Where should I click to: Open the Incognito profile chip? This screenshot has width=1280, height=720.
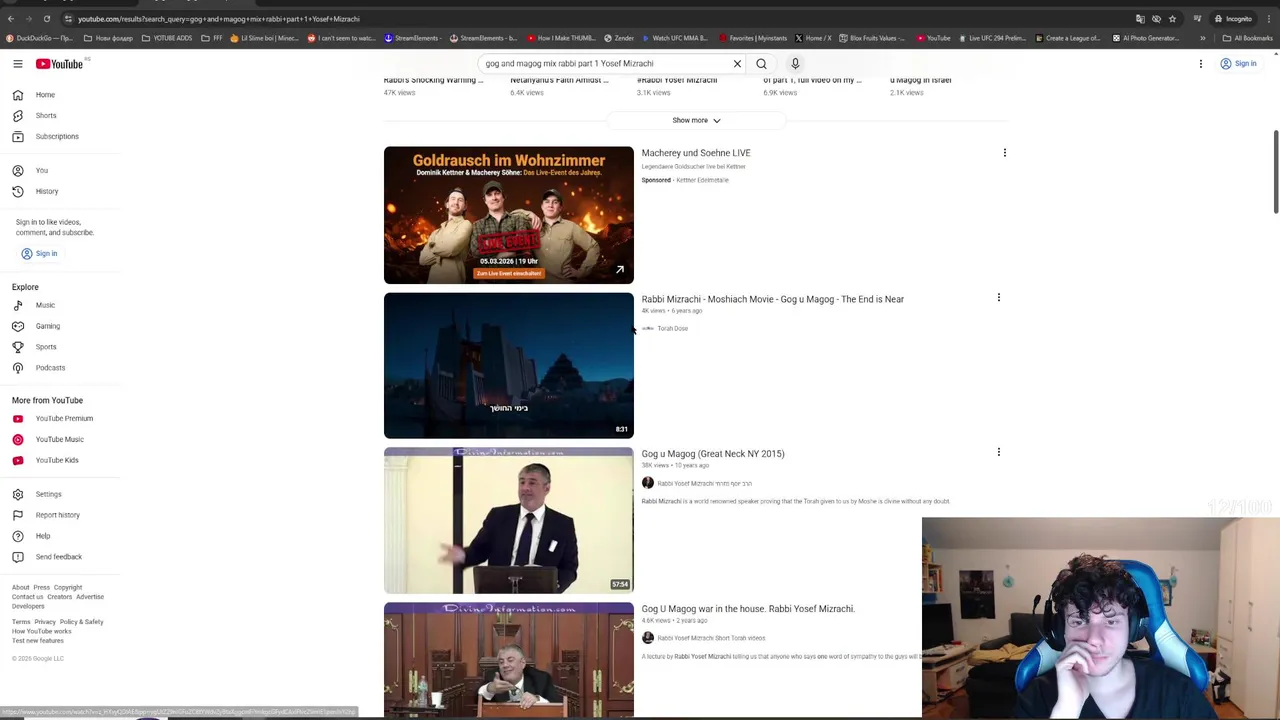click(1233, 19)
